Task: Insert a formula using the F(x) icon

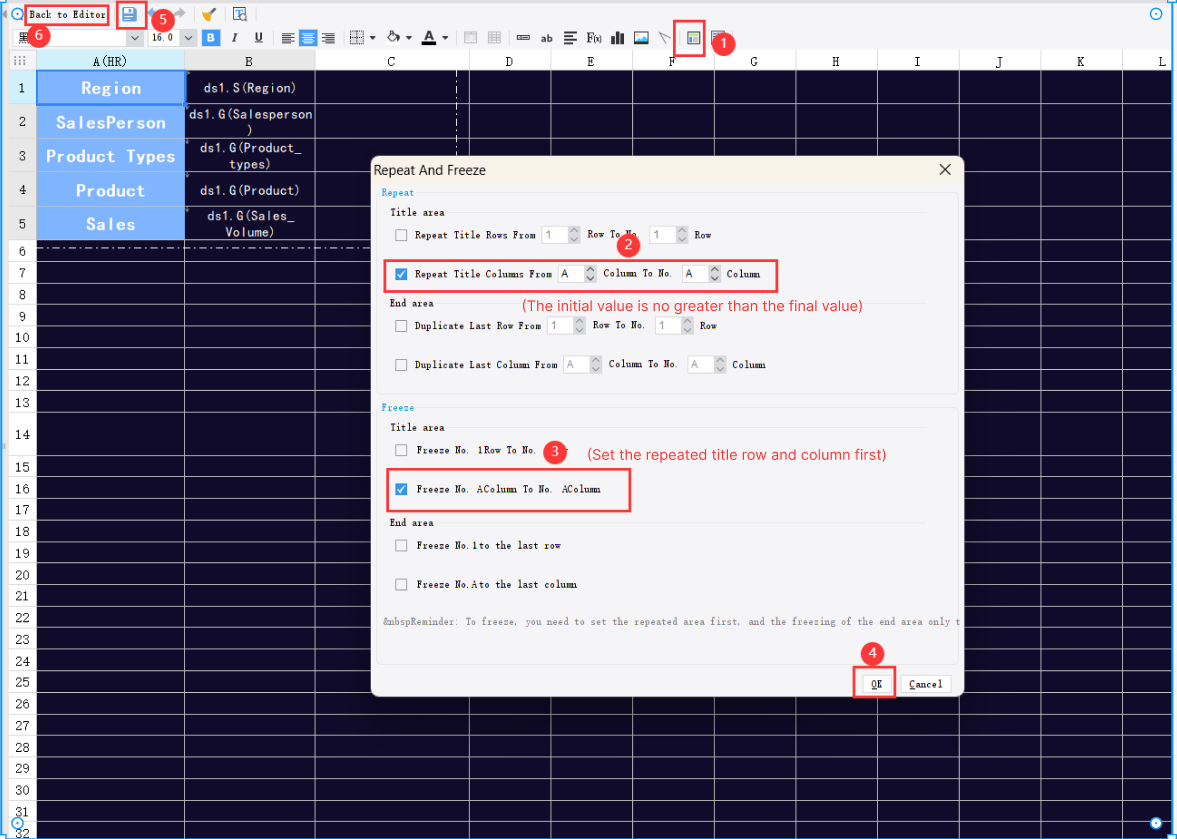Action: tap(592, 37)
